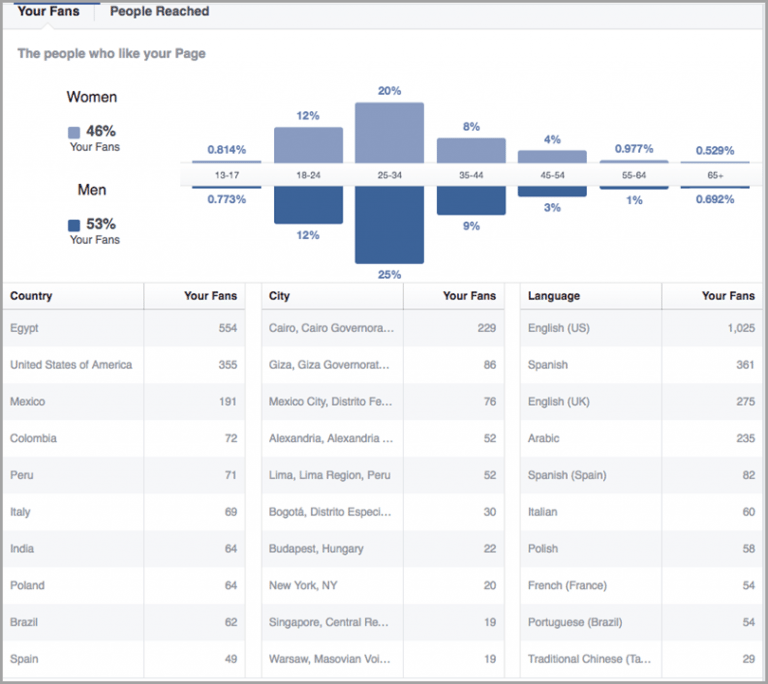Click the 13-17 age group label
Screen dimensions: 768x684
[227, 174]
